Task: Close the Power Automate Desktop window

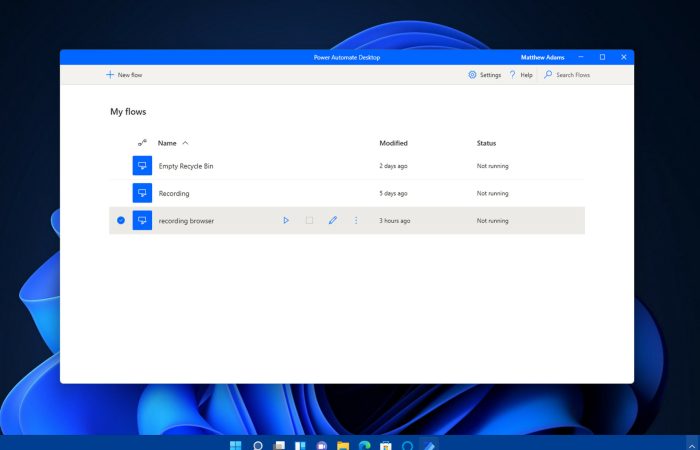Action: point(624,57)
